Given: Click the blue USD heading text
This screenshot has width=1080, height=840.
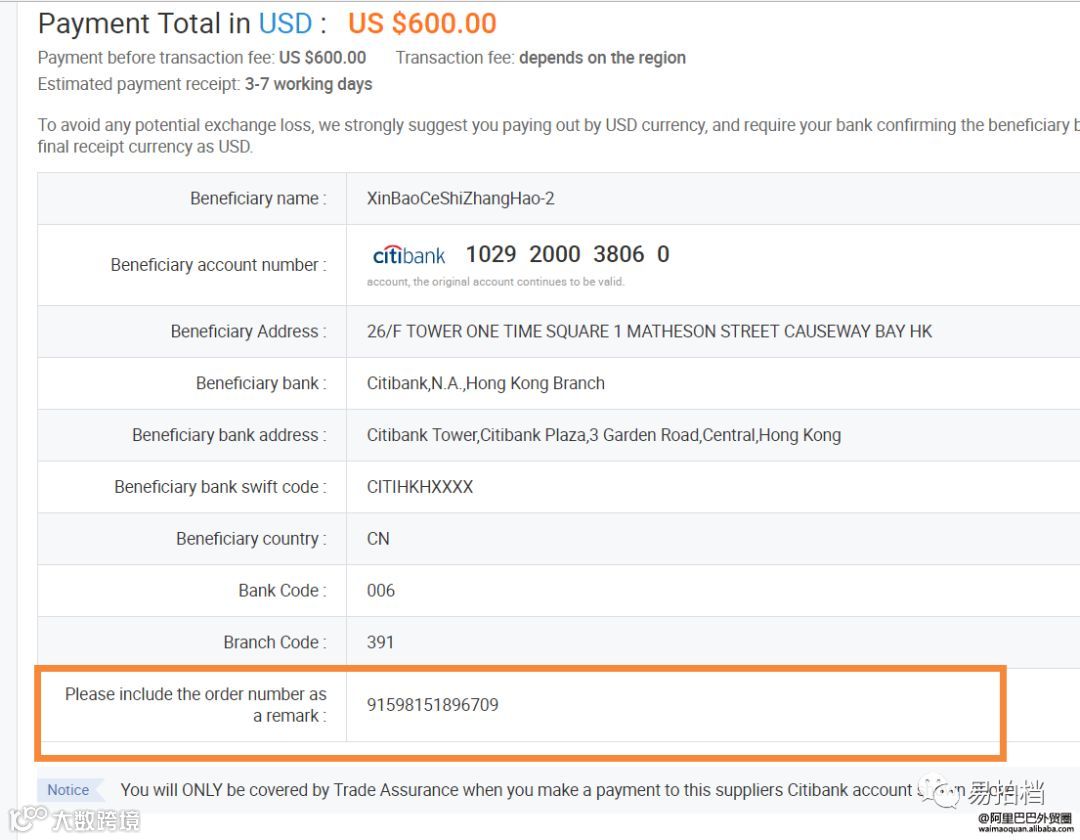Looking at the screenshot, I should pos(285,23).
